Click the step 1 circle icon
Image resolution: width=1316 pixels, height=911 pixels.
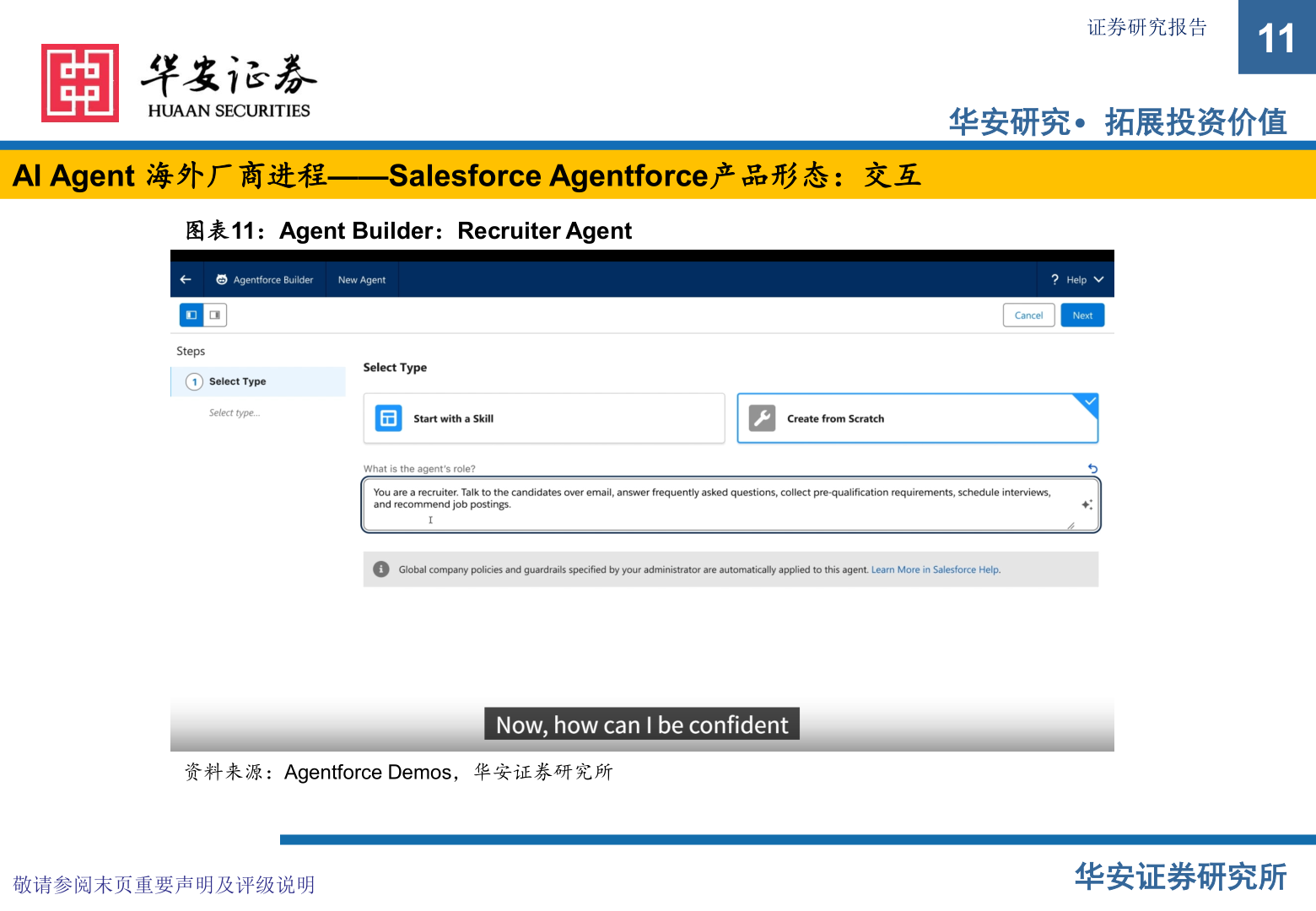point(194,381)
